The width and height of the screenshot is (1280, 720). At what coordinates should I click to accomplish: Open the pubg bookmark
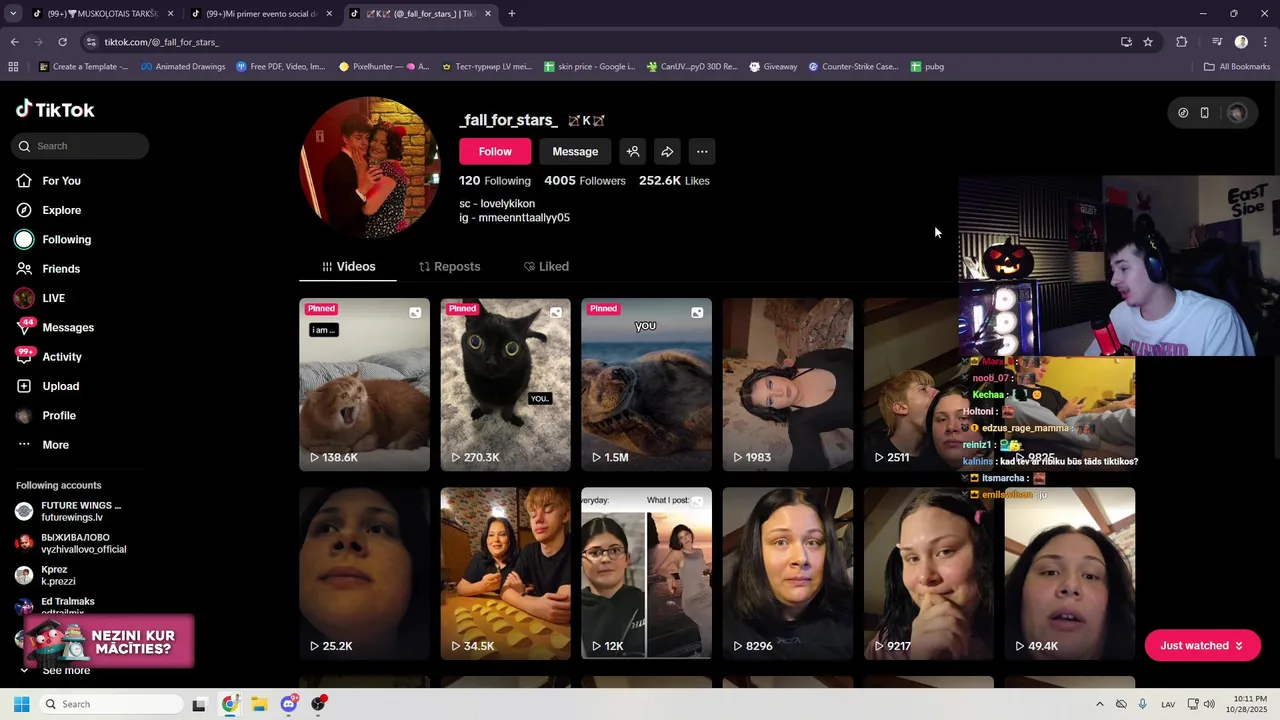(927, 67)
